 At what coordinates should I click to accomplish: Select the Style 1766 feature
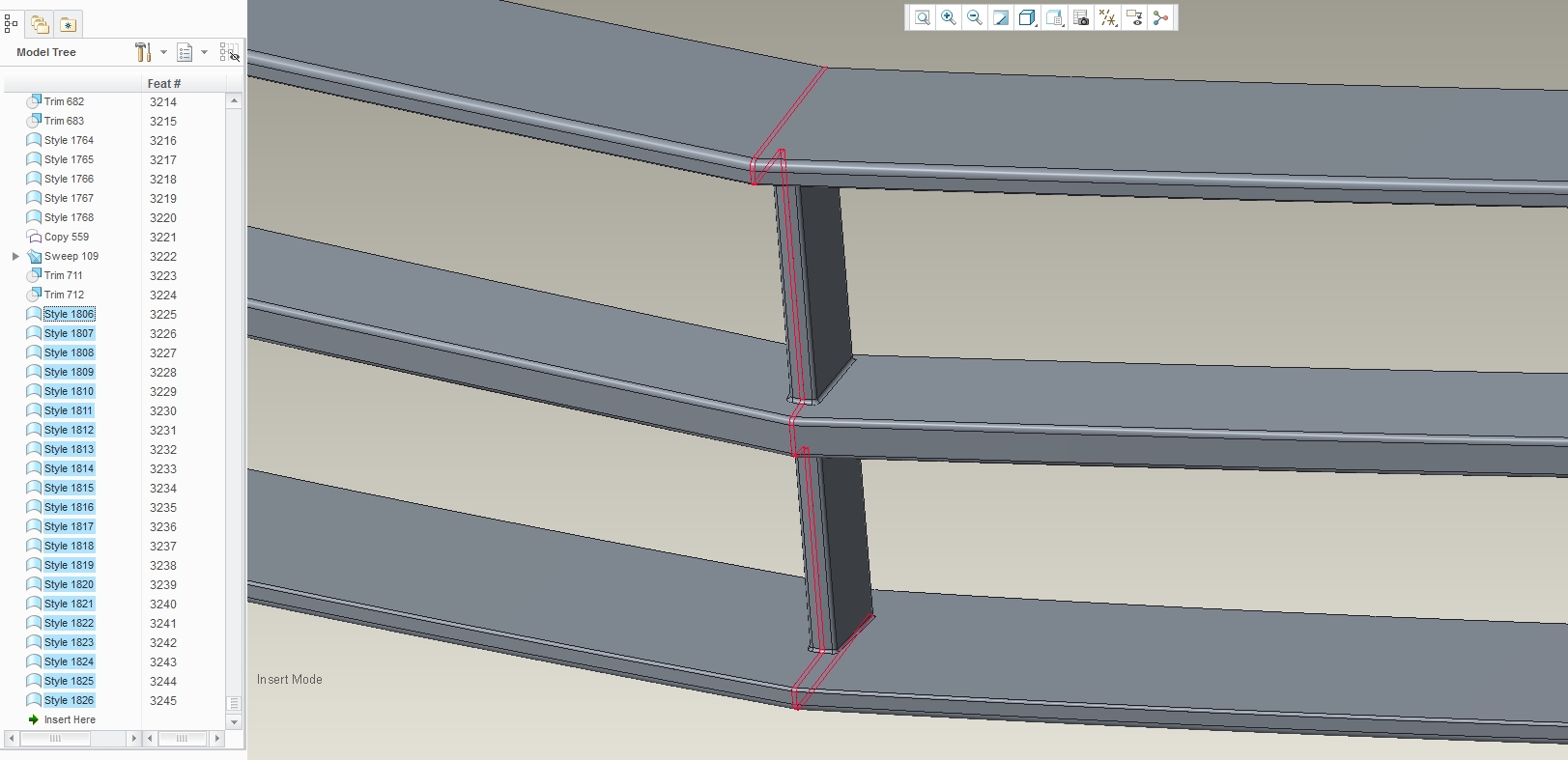pyautogui.click(x=69, y=179)
